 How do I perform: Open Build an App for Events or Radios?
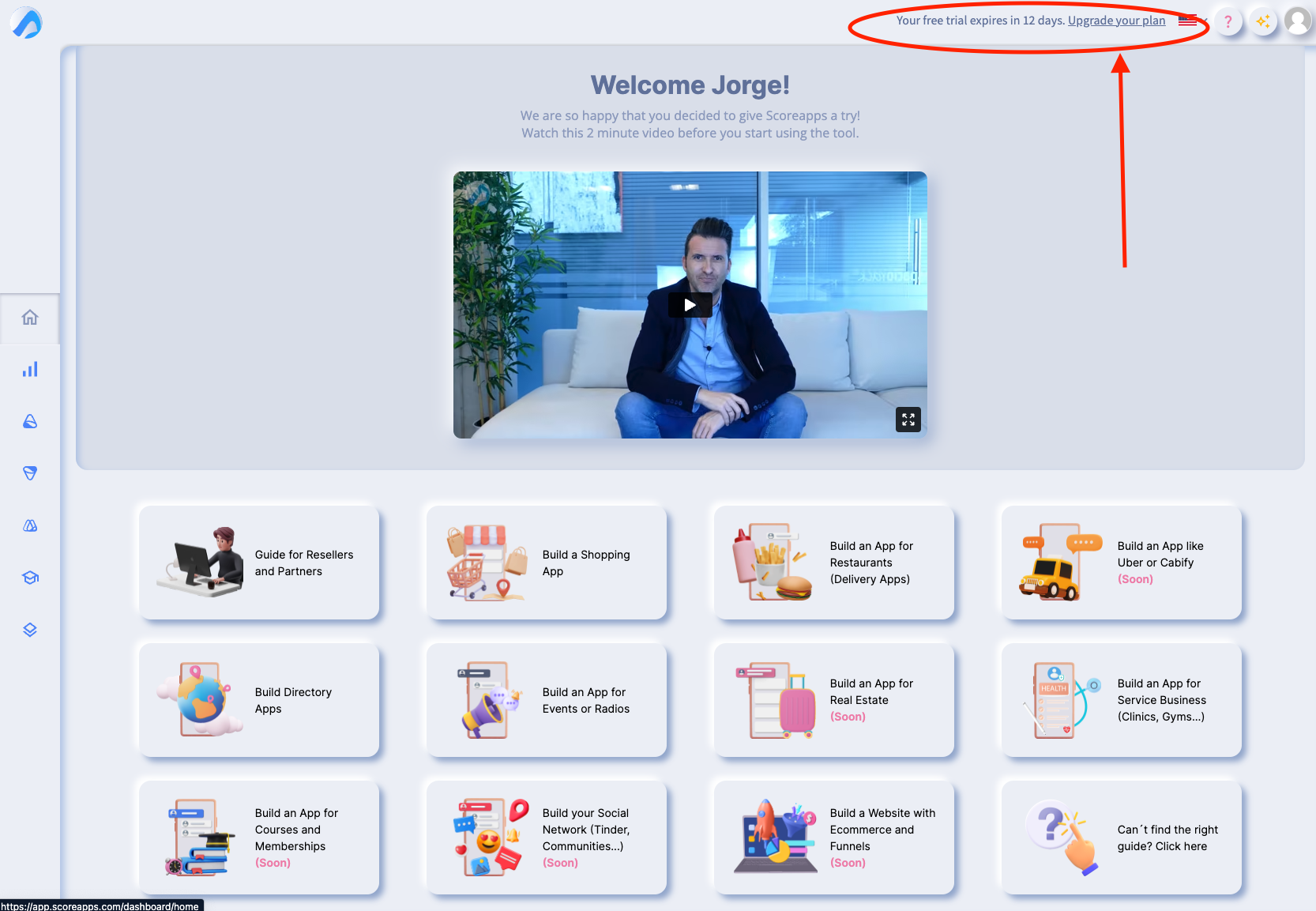tap(547, 700)
